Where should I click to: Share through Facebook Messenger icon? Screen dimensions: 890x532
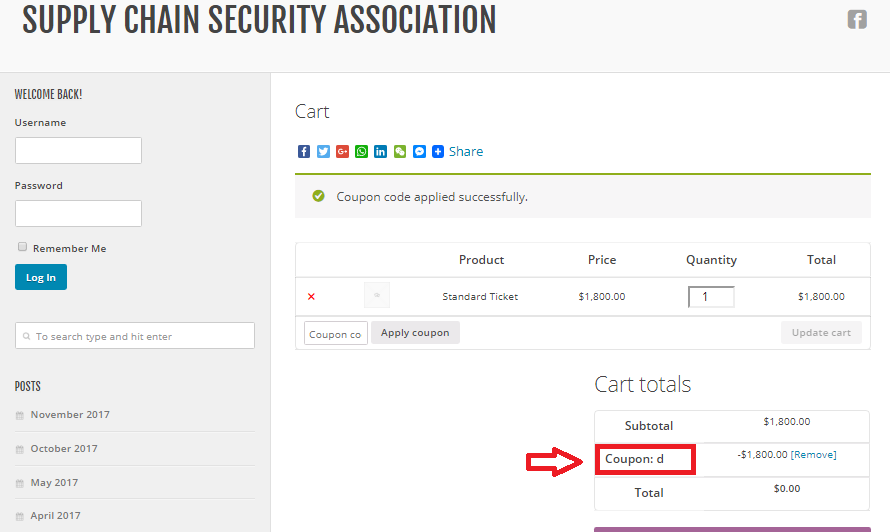[419, 152]
